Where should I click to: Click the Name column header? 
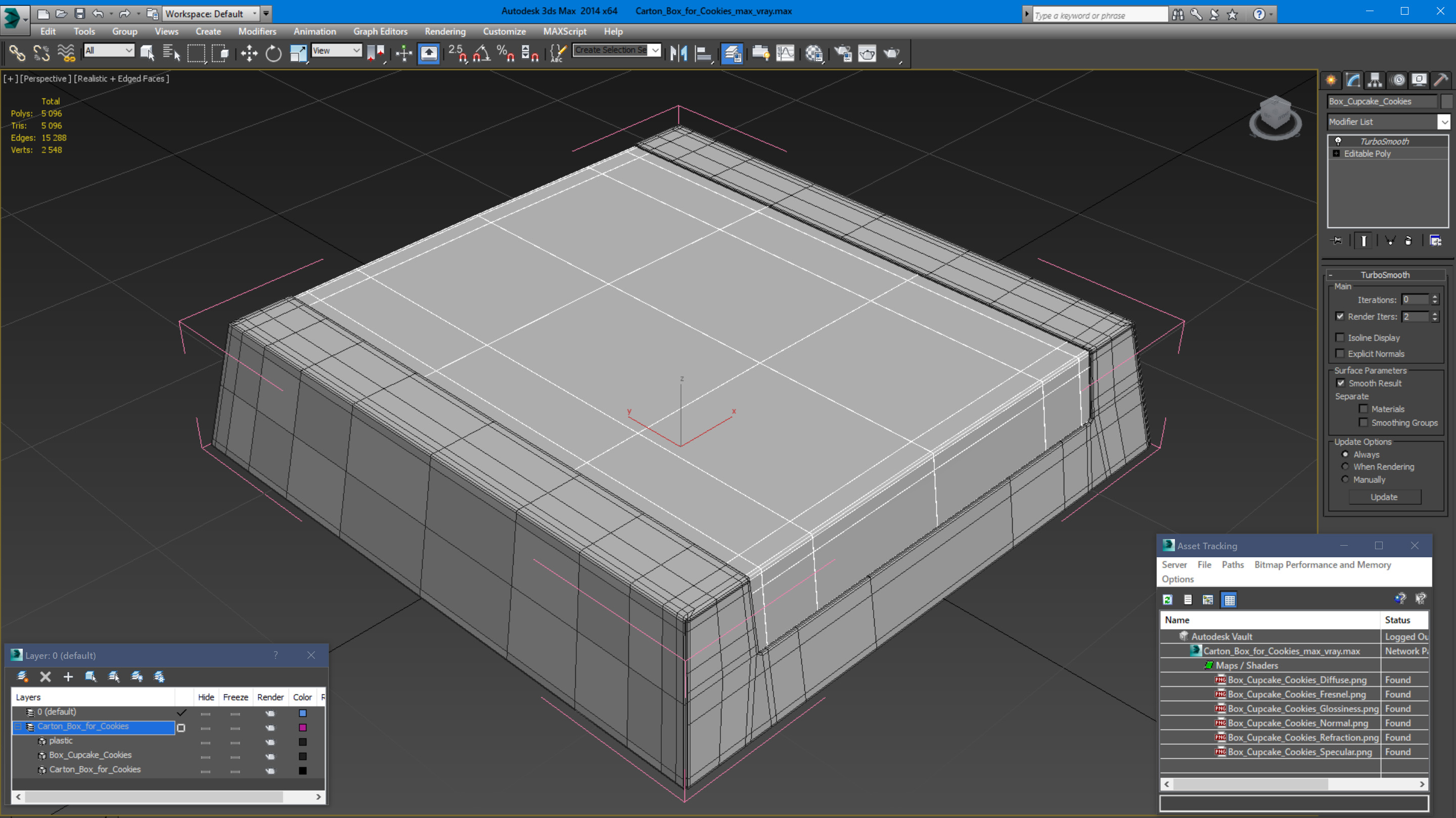coord(1270,620)
